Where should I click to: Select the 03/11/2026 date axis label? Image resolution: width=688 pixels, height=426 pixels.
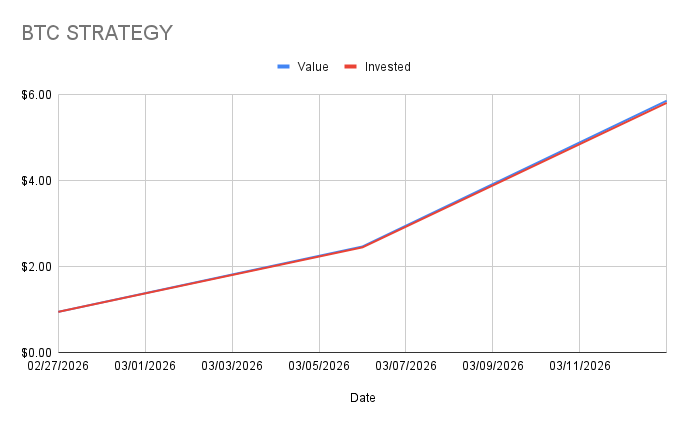tap(580, 366)
